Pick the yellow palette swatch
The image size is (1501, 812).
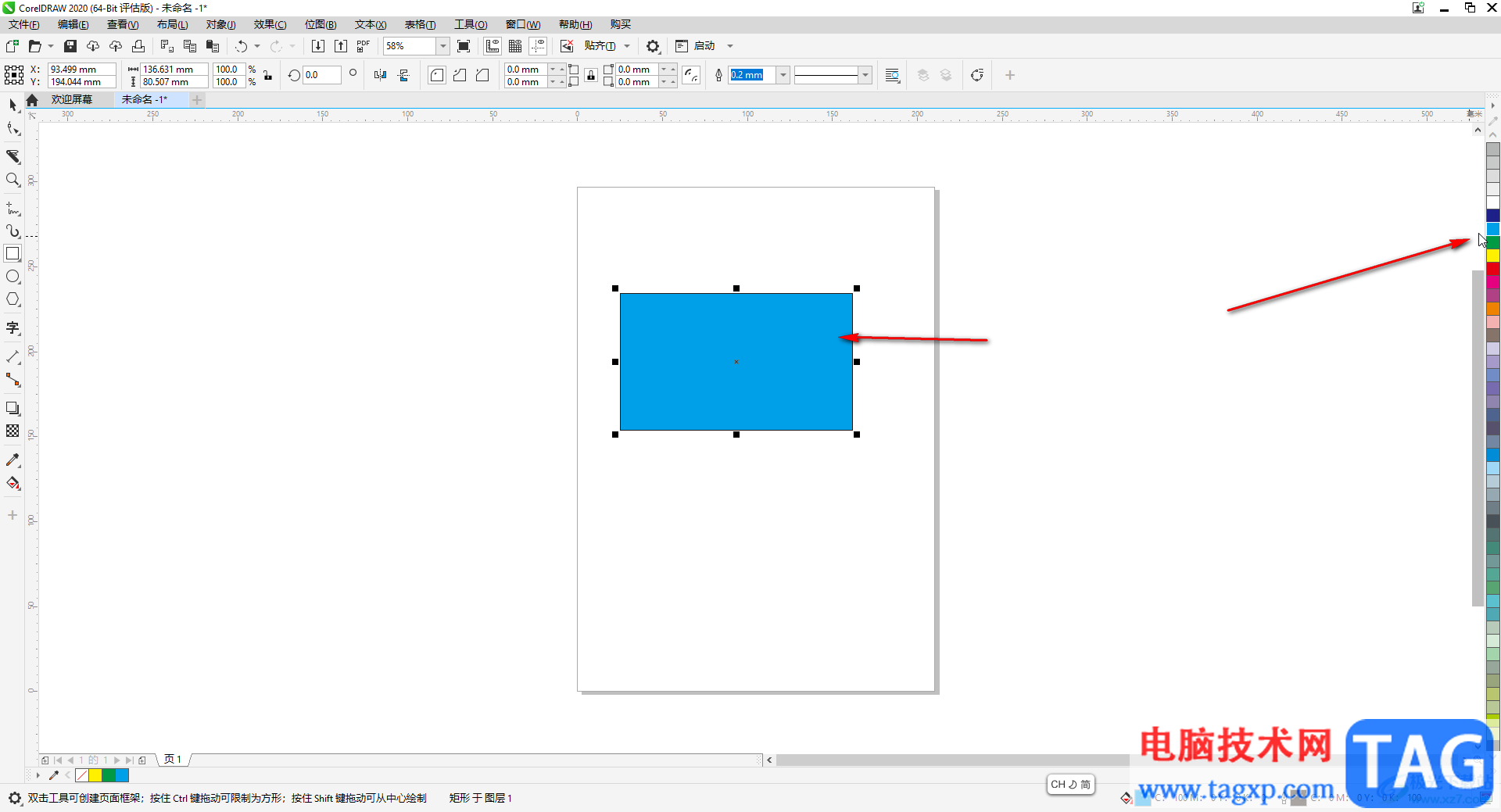tap(1492, 256)
